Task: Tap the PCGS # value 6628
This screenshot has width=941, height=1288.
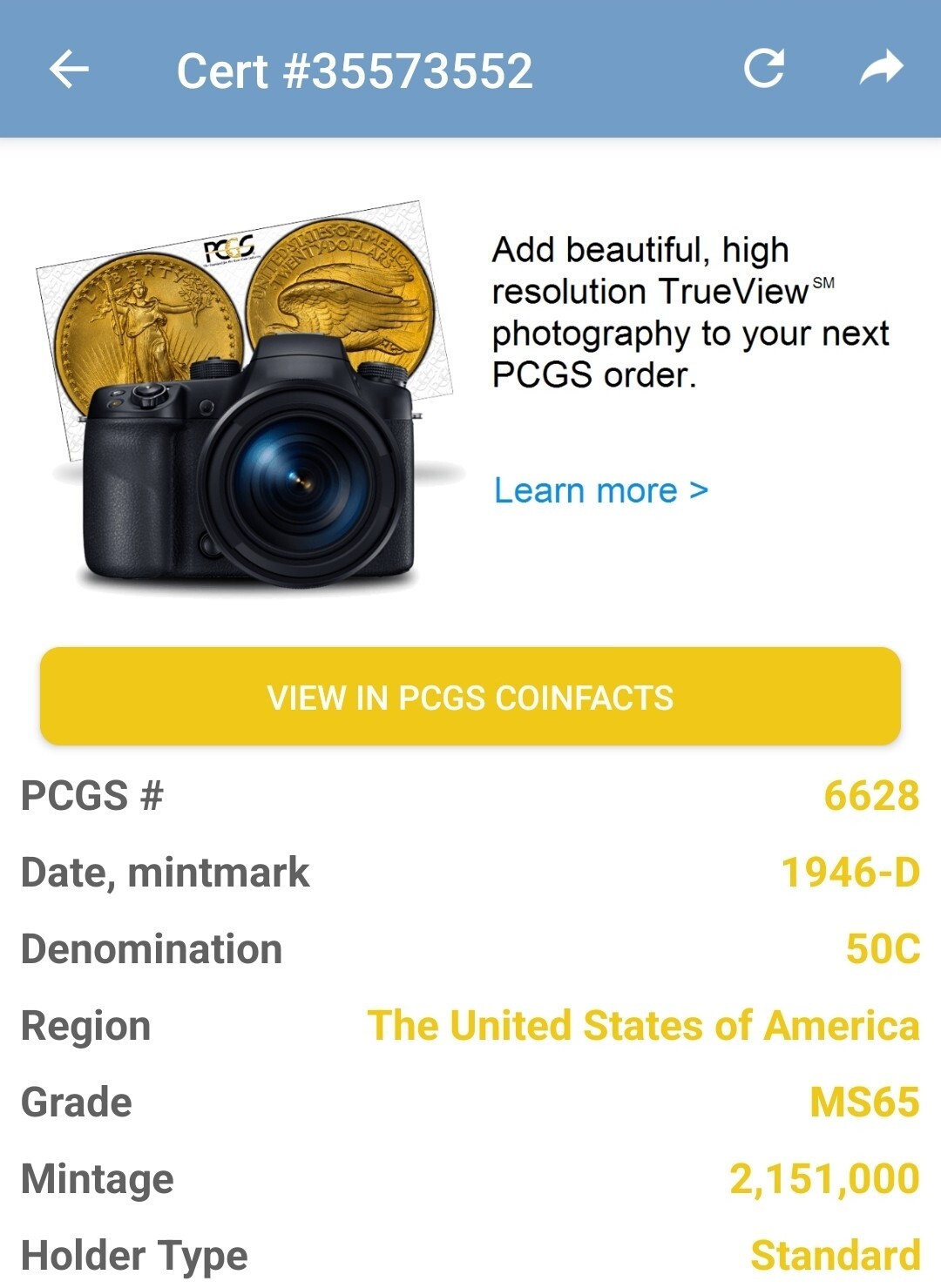Action: 871,796
